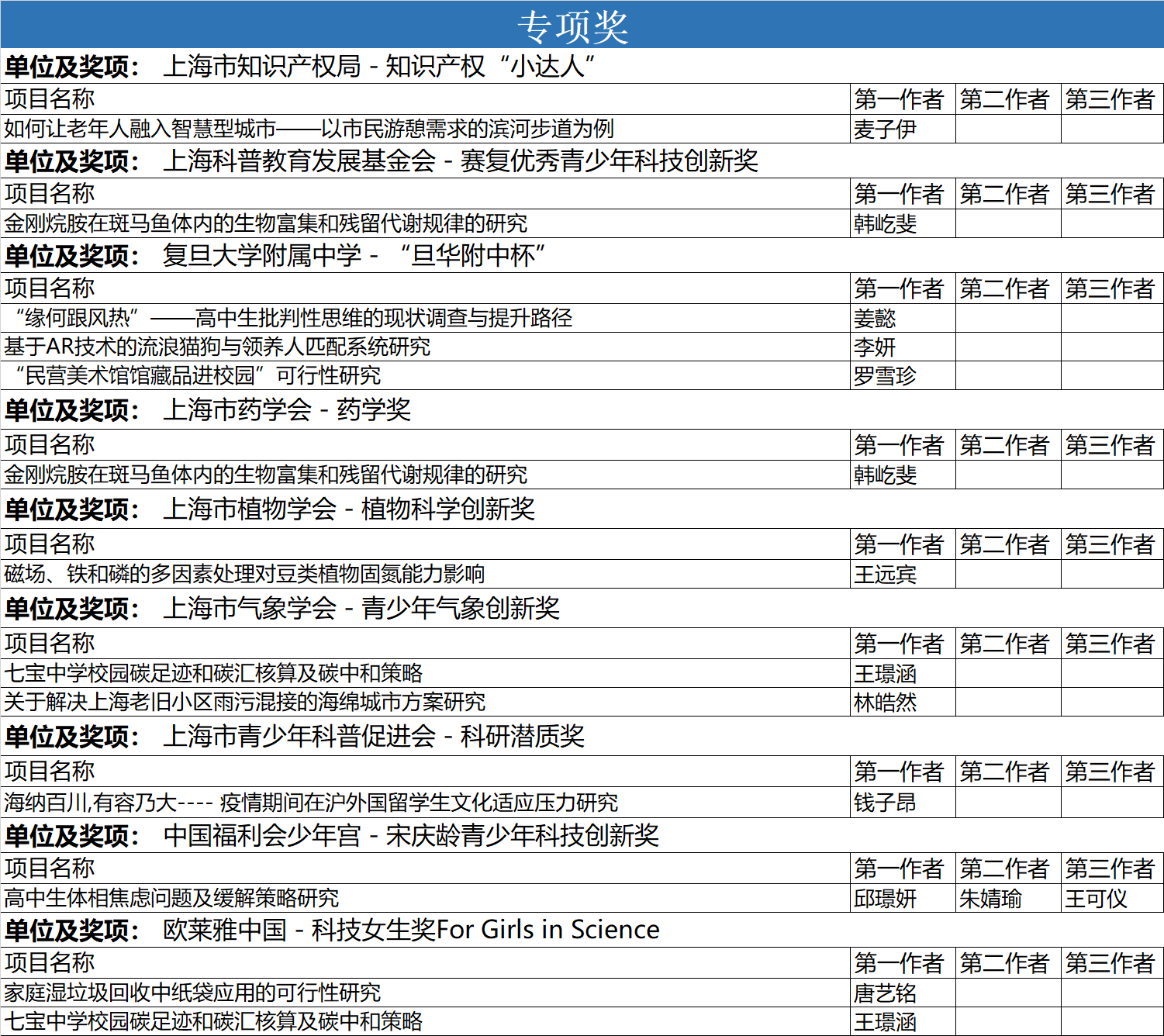Click the 家庭湿垃圾回收 project title
Image resolution: width=1164 pixels, height=1036 pixels.
[x=192, y=993]
